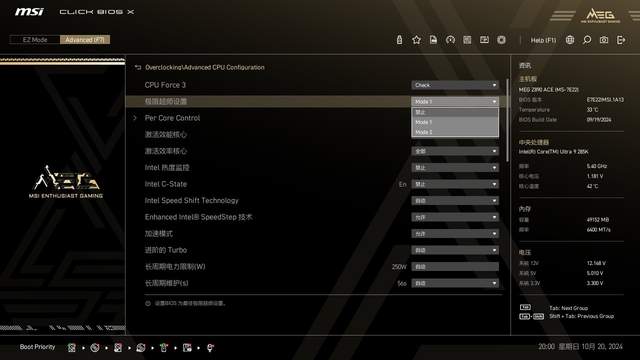Choose Mode 1 in the open dropdown list
Viewport: 640px width, 360px height.
[x=455, y=122]
